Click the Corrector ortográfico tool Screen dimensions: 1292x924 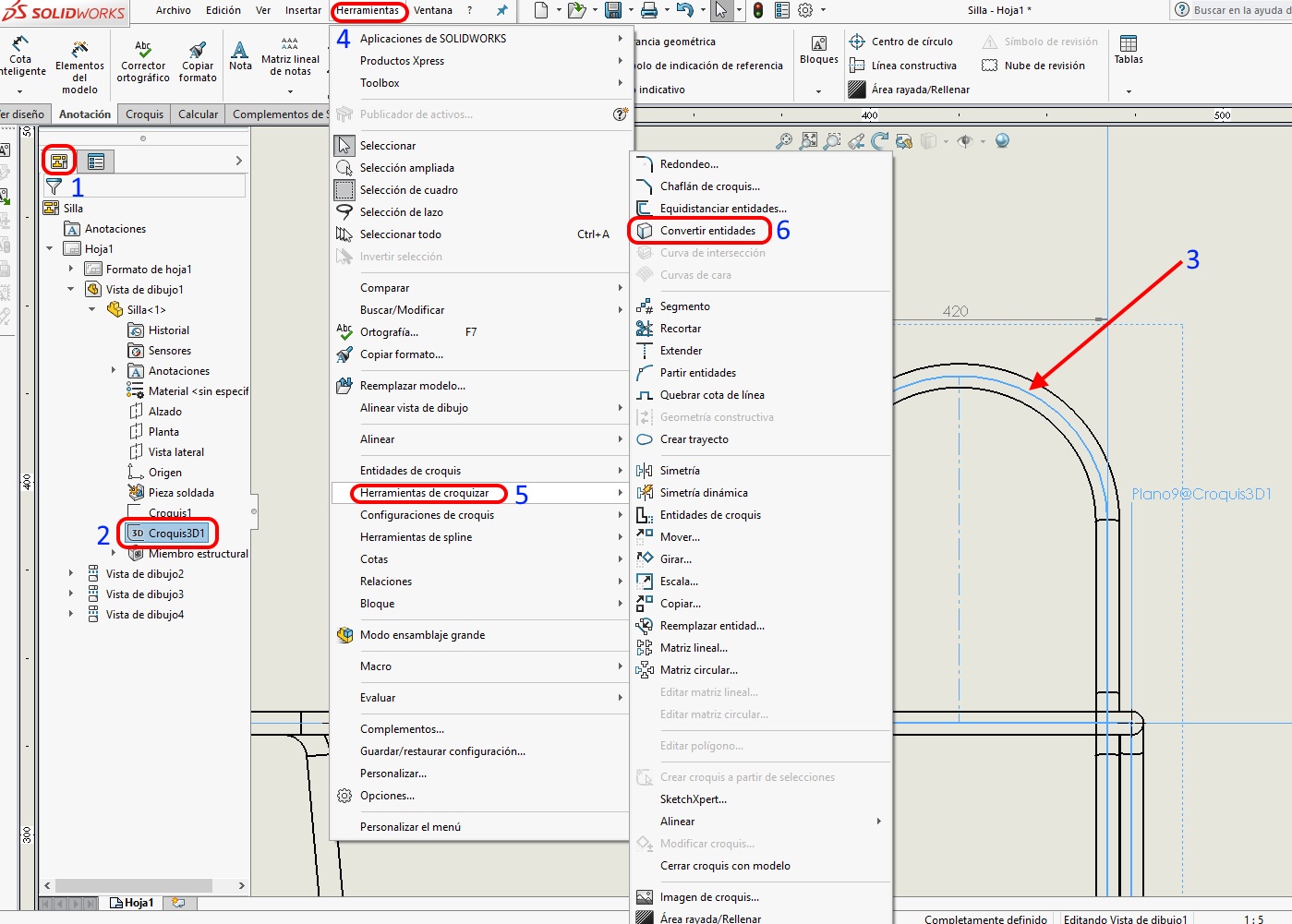(x=143, y=62)
